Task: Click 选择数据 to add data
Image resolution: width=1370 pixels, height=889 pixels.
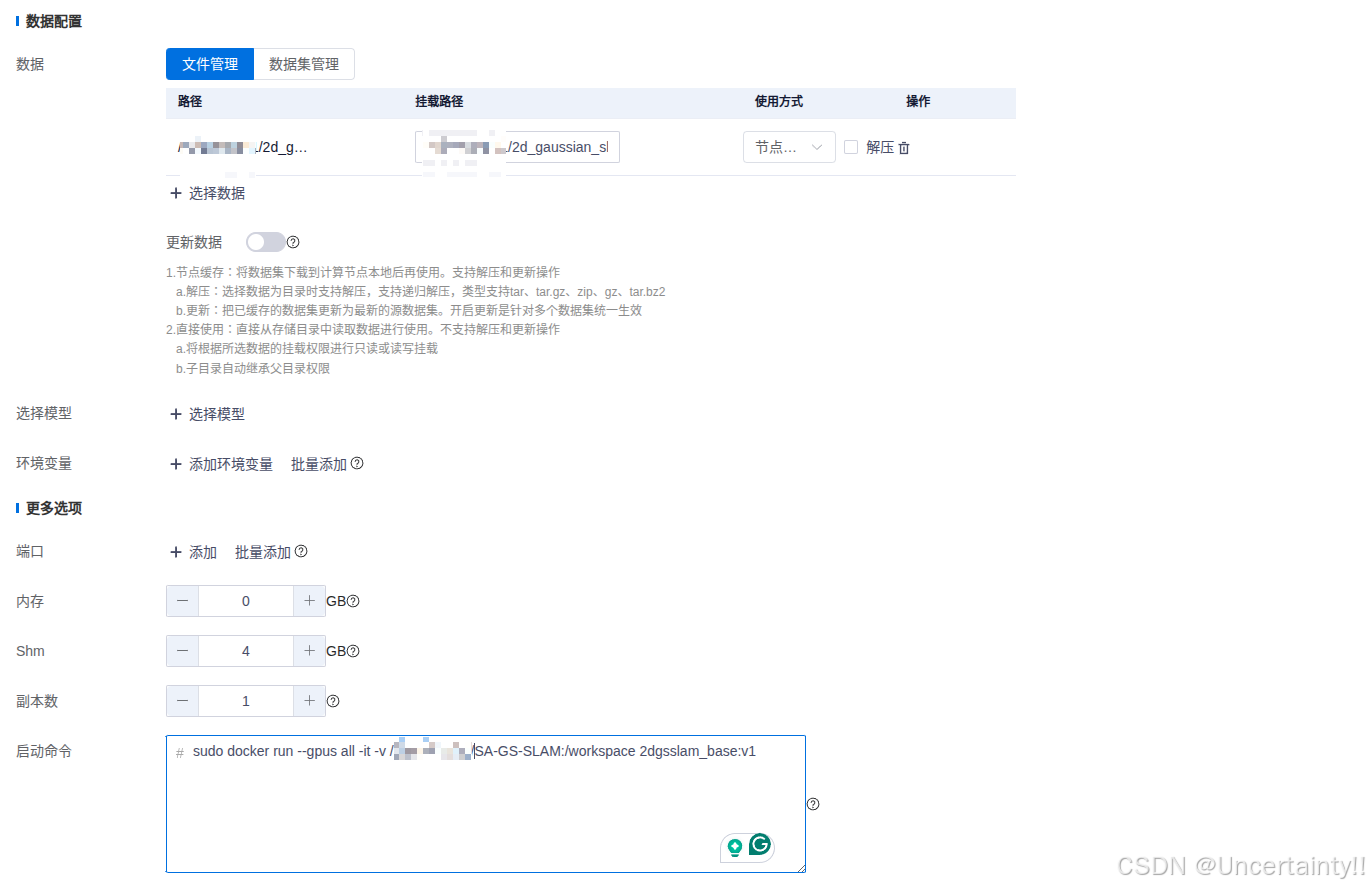Action: 217,193
